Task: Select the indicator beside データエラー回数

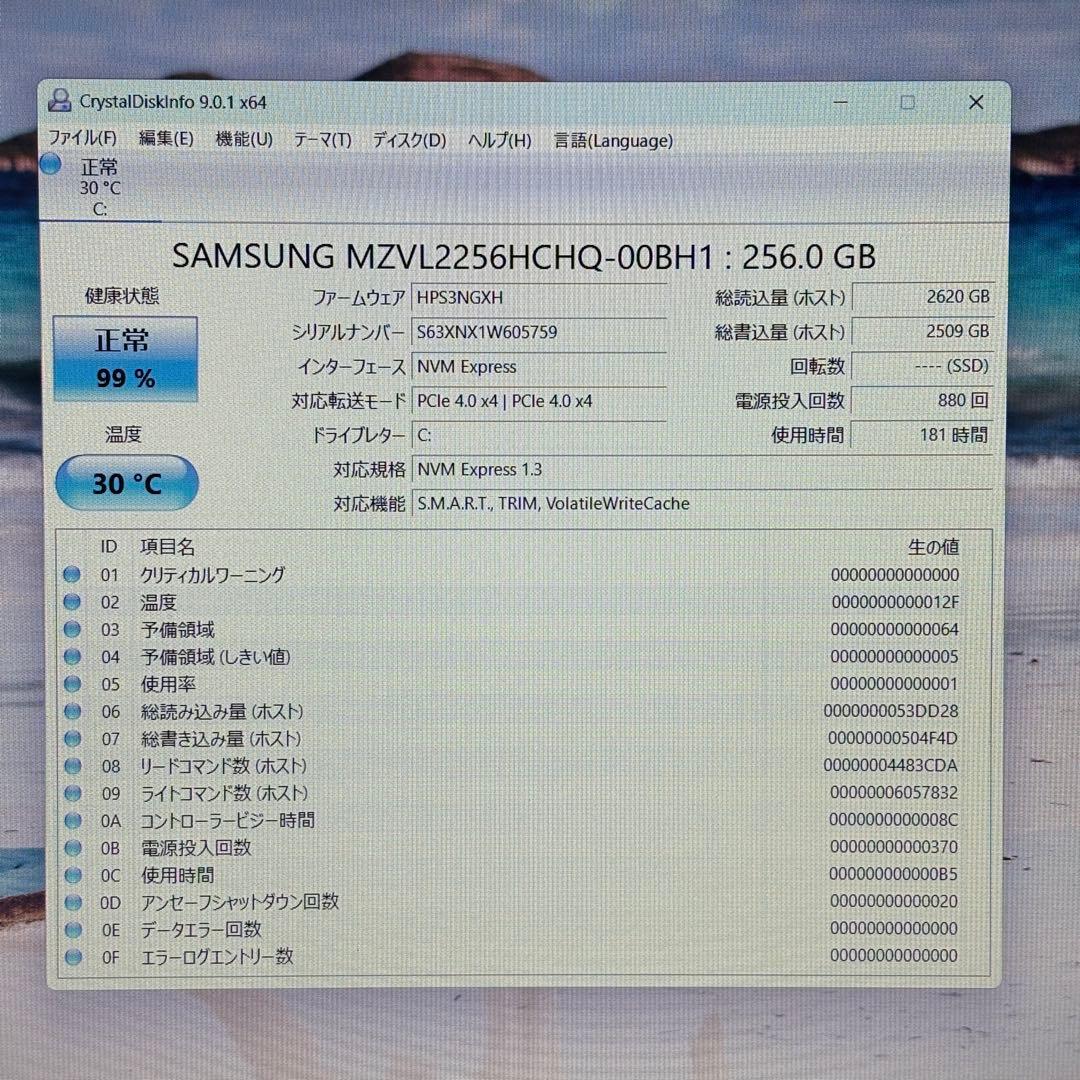Action: [x=72, y=929]
